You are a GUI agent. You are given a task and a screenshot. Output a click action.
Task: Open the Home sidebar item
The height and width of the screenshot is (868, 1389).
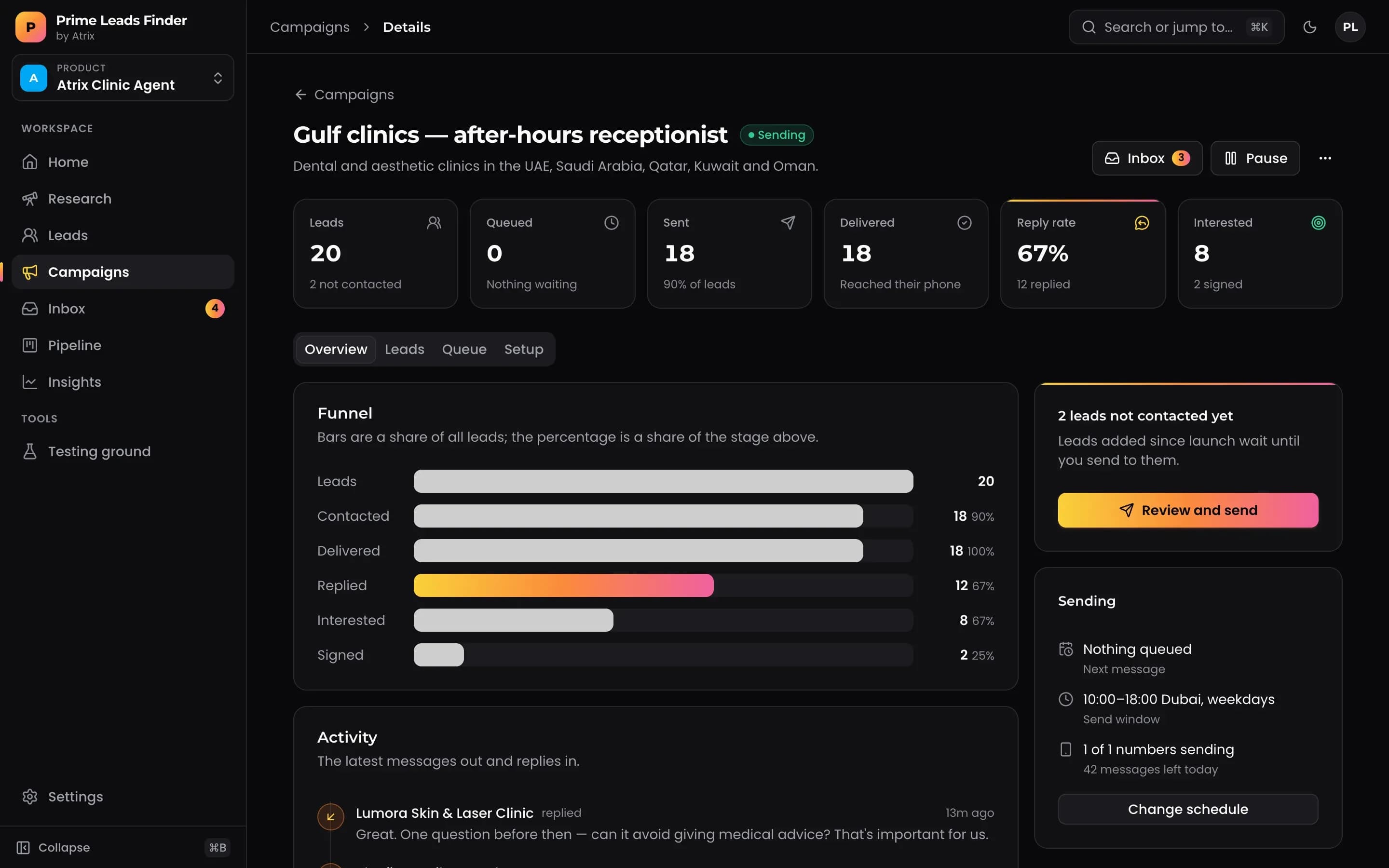[123, 162]
